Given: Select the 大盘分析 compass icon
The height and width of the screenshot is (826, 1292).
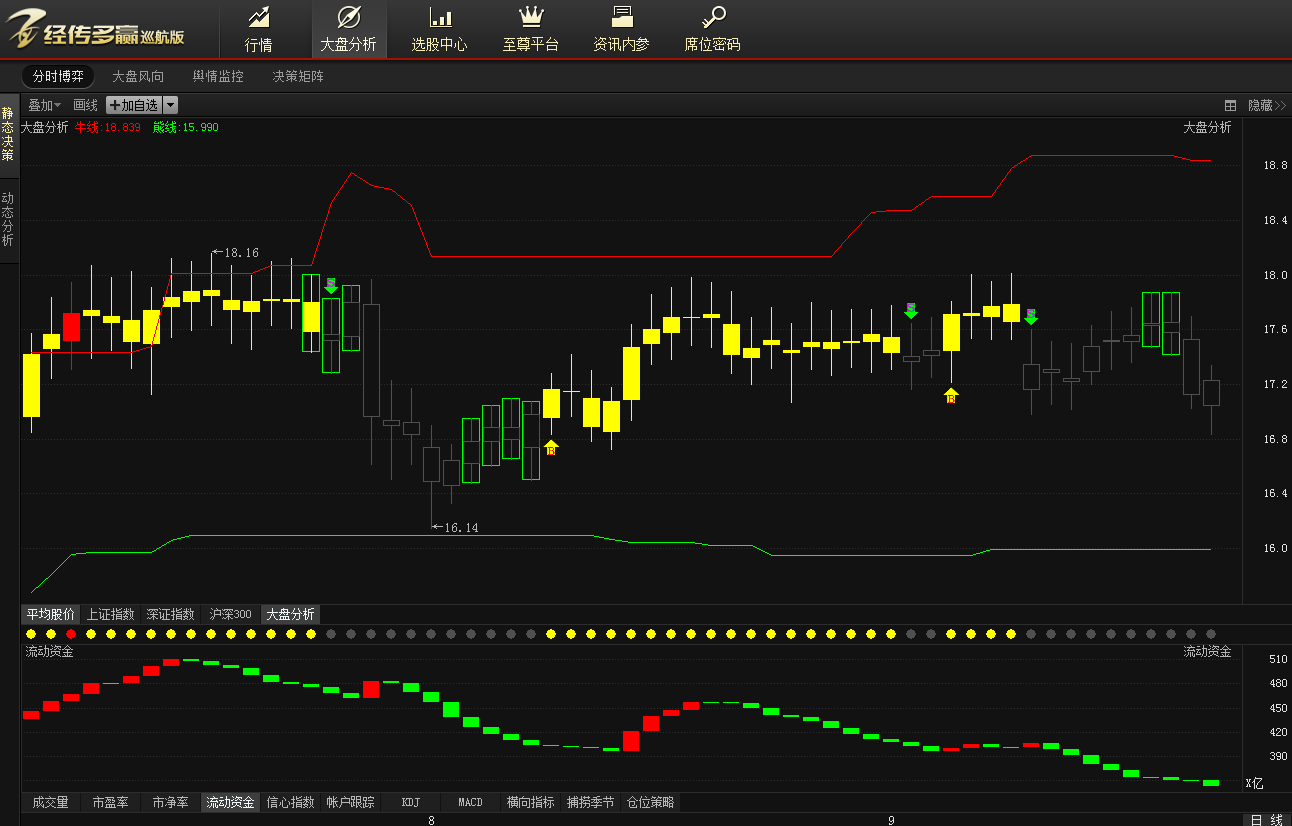Looking at the screenshot, I should tap(349, 17).
